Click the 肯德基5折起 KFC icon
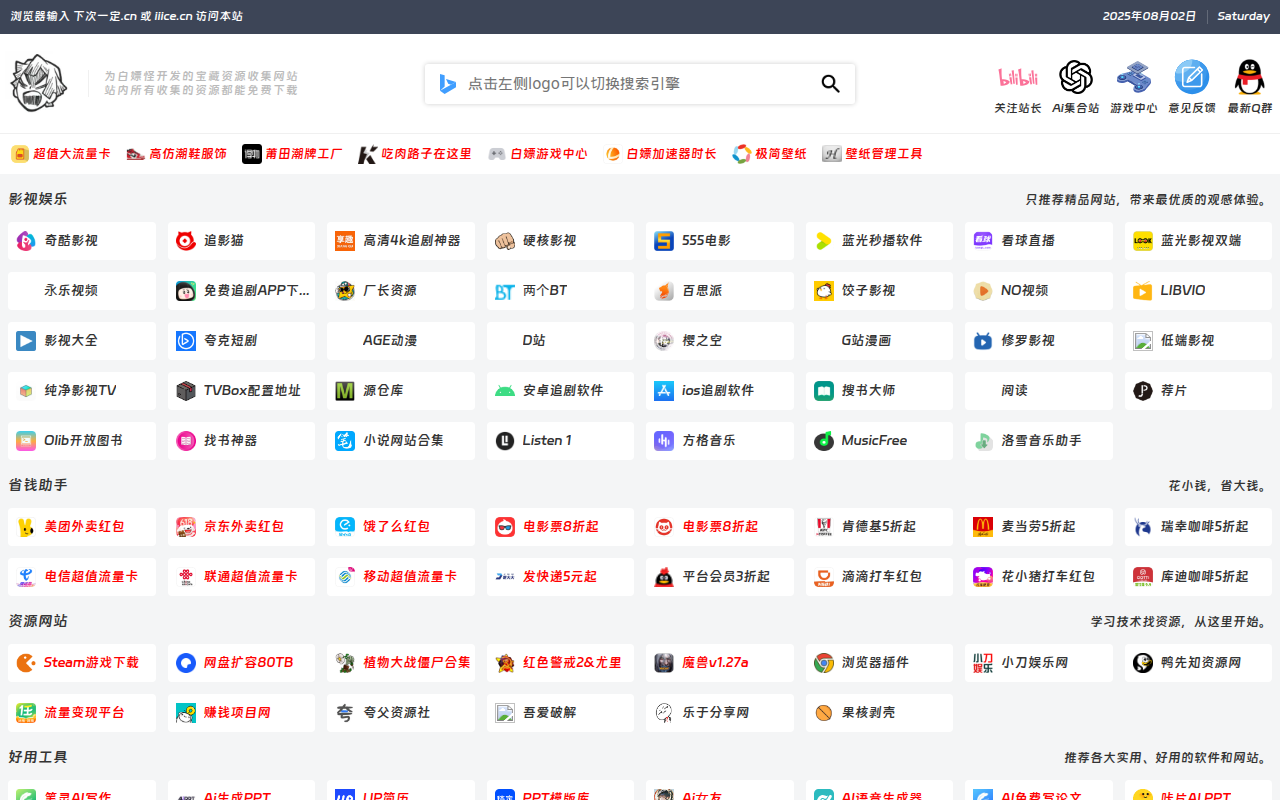The image size is (1280, 800). tap(824, 527)
